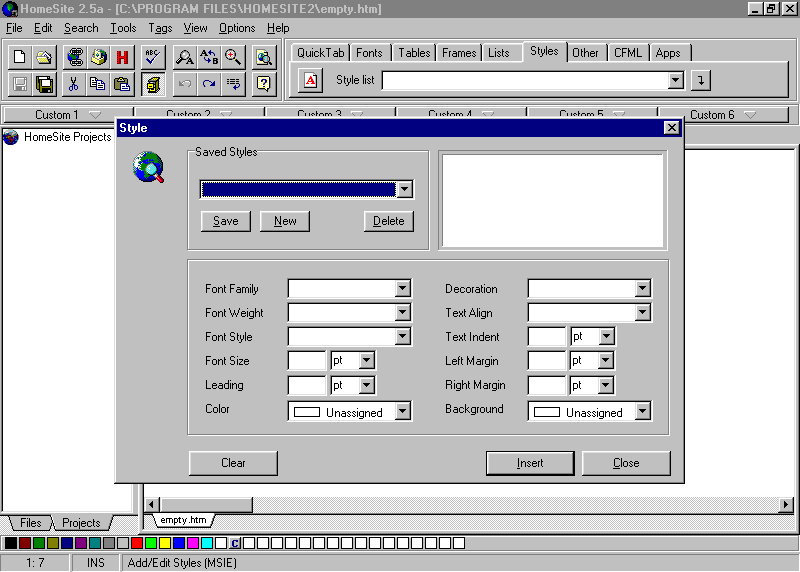Click the Font Size value field

pyautogui.click(x=307, y=360)
